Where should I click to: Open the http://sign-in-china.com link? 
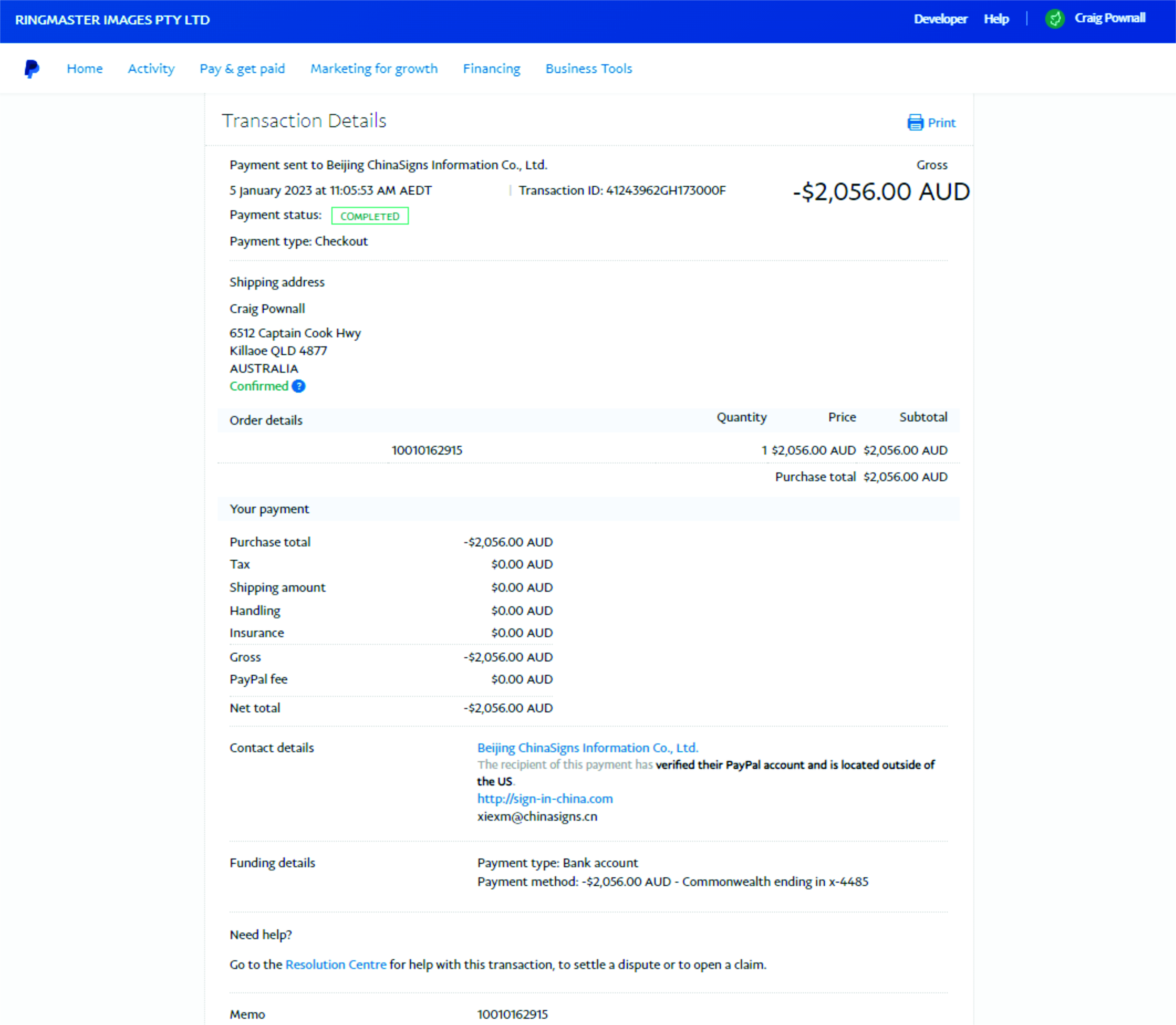pyautogui.click(x=545, y=799)
